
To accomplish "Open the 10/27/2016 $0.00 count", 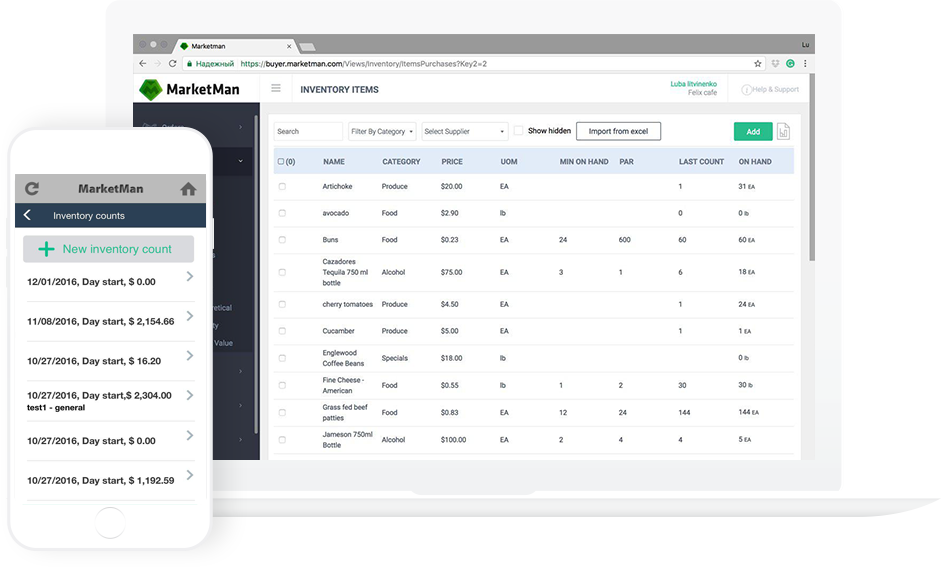I will tap(110, 440).
